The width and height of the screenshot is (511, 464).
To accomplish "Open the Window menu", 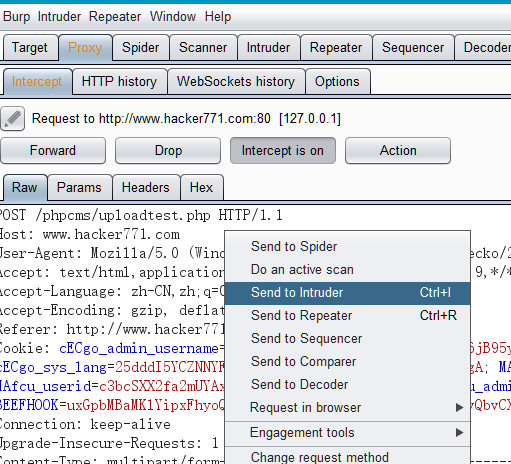I will [x=173, y=17].
